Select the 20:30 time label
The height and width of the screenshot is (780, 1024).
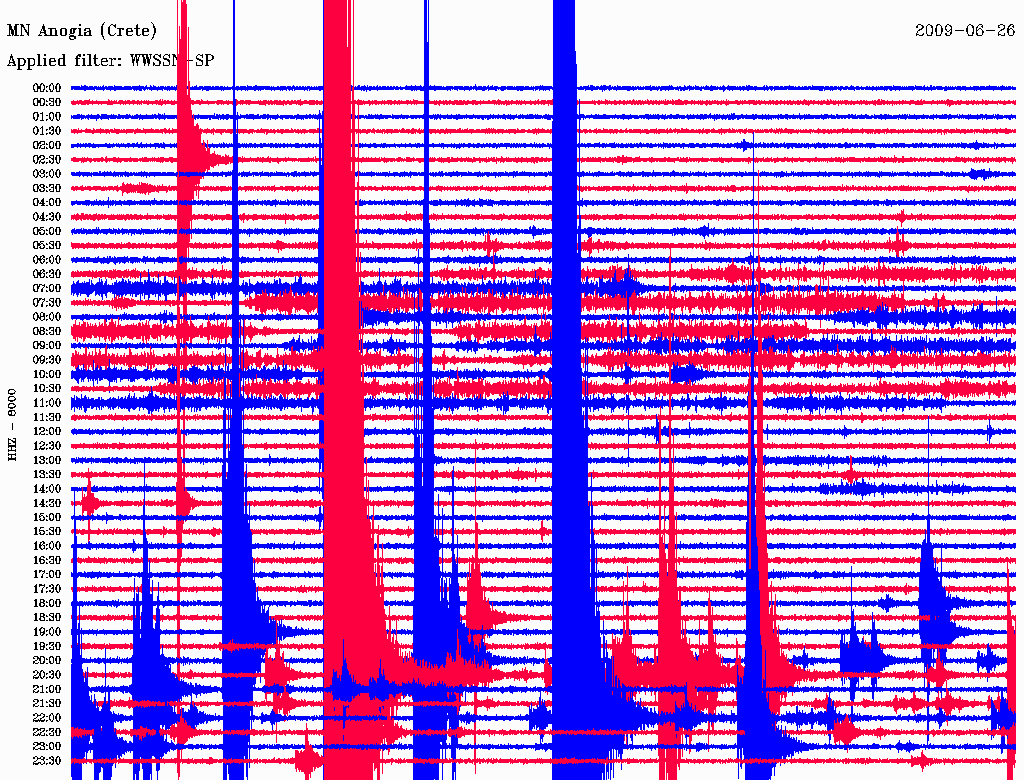(x=47, y=675)
